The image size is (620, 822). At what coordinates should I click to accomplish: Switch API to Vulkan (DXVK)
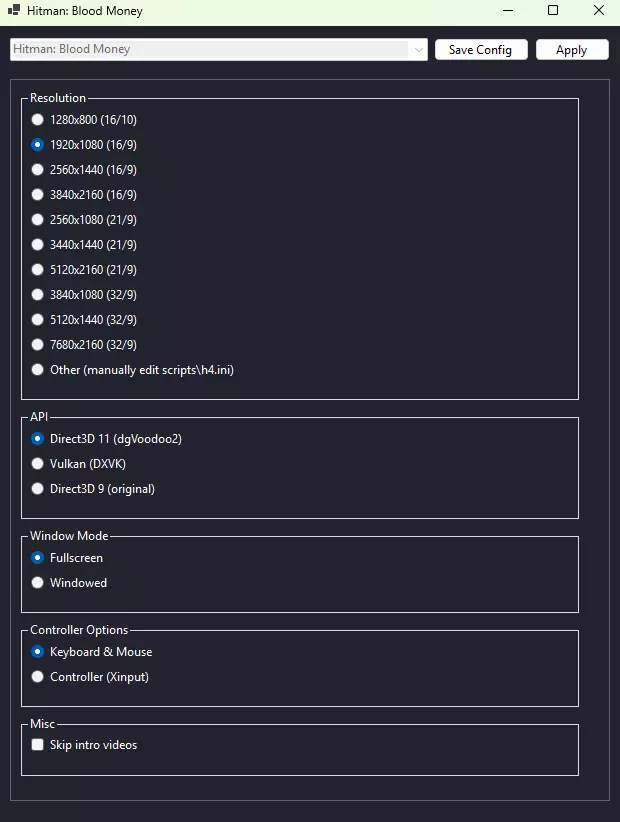click(38, 464)
